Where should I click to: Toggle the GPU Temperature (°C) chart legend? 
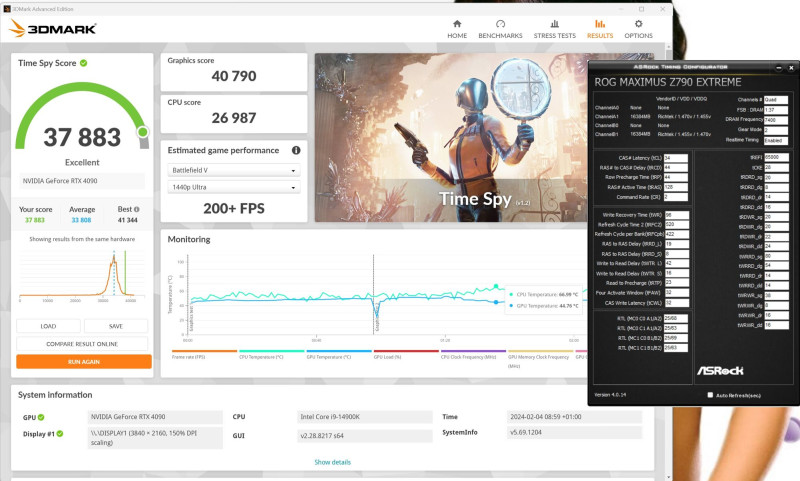pyautogui.click(x=339, y=354)
